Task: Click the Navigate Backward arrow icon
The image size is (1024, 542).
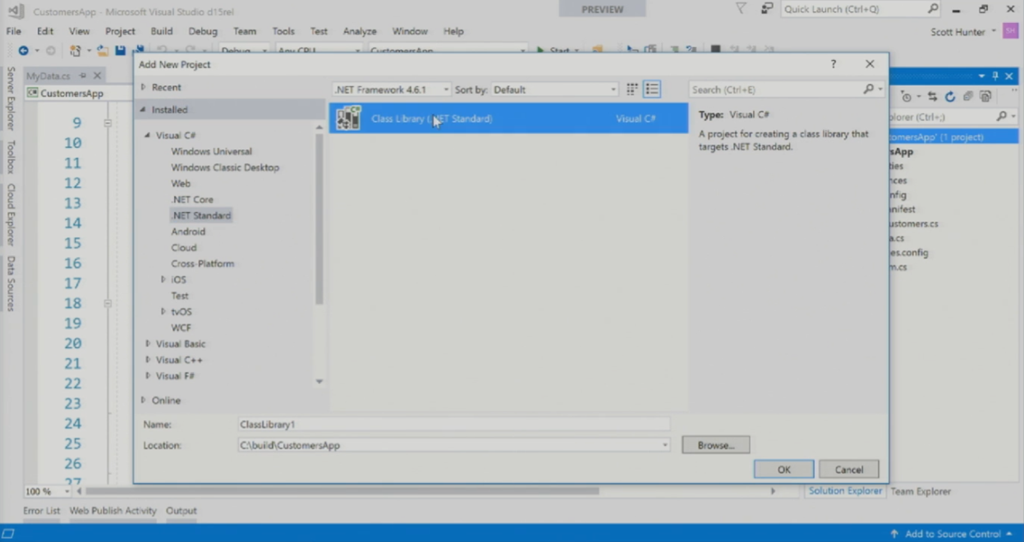Action: pos(24,50)
